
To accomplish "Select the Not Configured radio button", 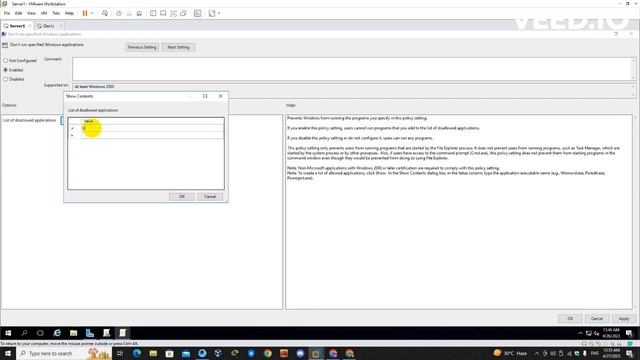I will pos(6,60).
